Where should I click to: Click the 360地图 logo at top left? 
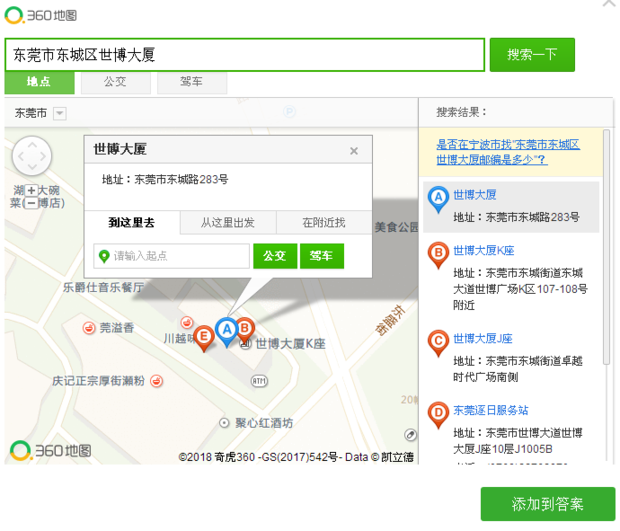coord(40,15)
